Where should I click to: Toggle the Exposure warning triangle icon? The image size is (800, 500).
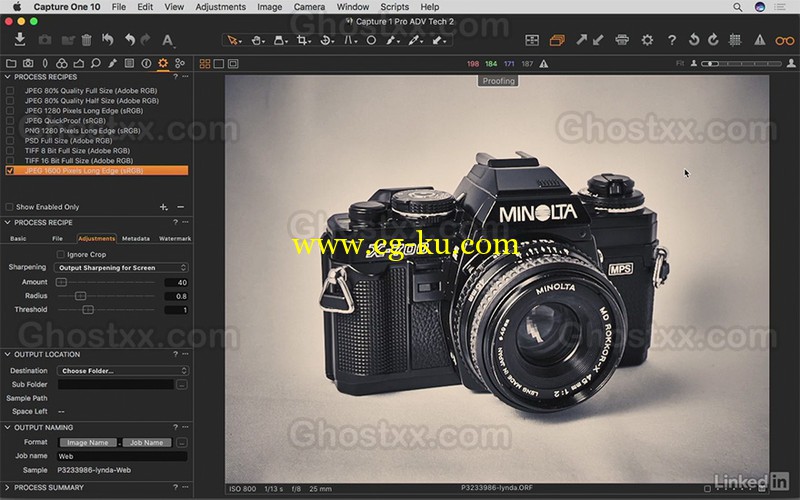[760, 40]
